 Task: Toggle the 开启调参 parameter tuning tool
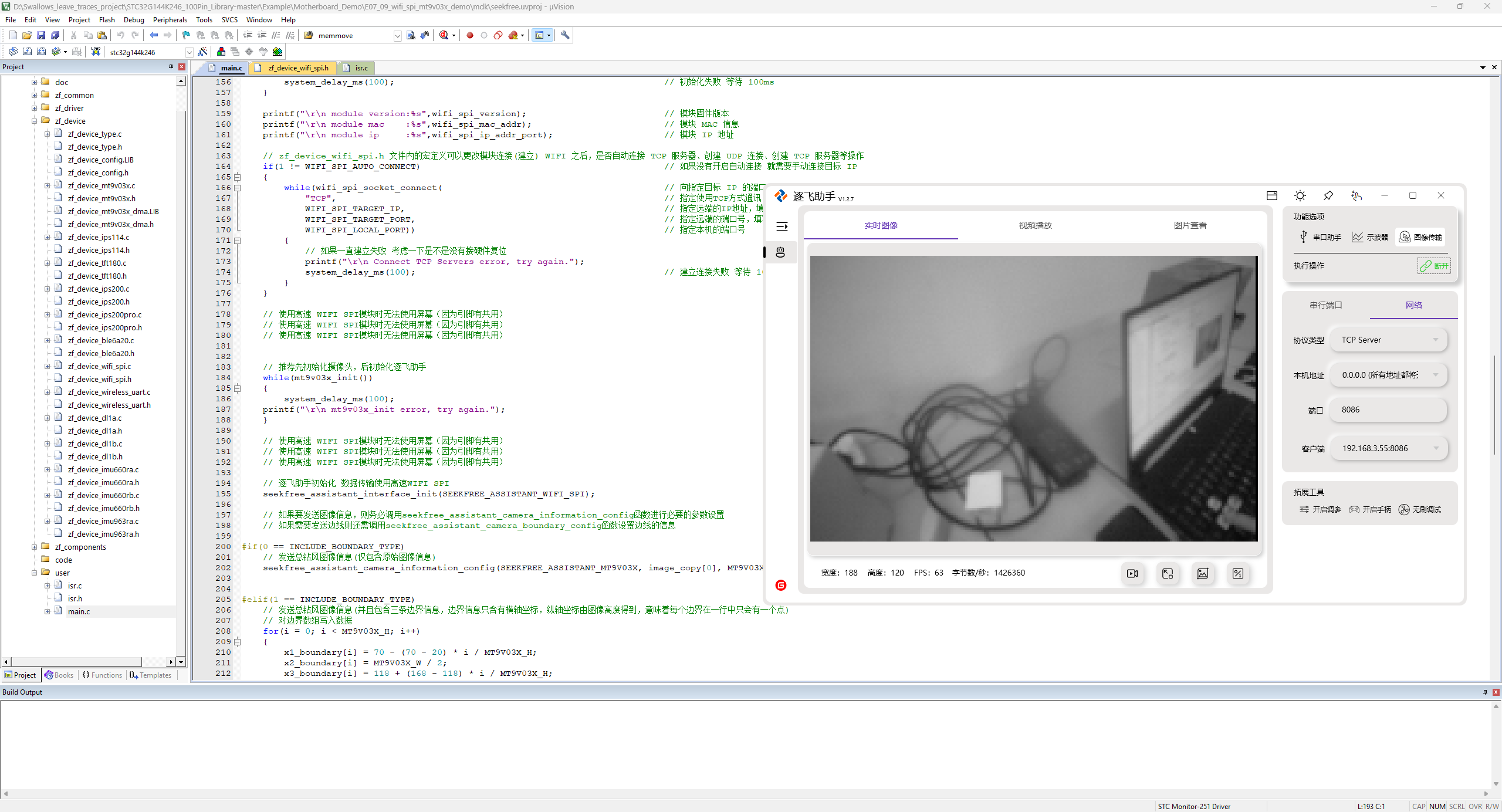tap(1320, 509)
